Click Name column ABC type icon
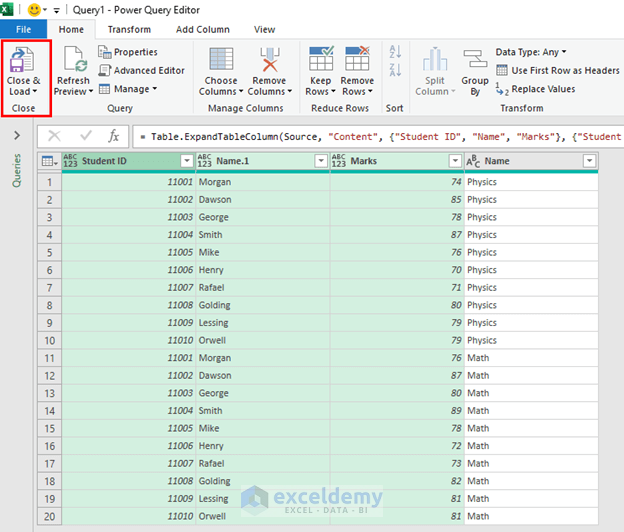The height and width of the screenshot is (532, 624). [x=473, y=161]
